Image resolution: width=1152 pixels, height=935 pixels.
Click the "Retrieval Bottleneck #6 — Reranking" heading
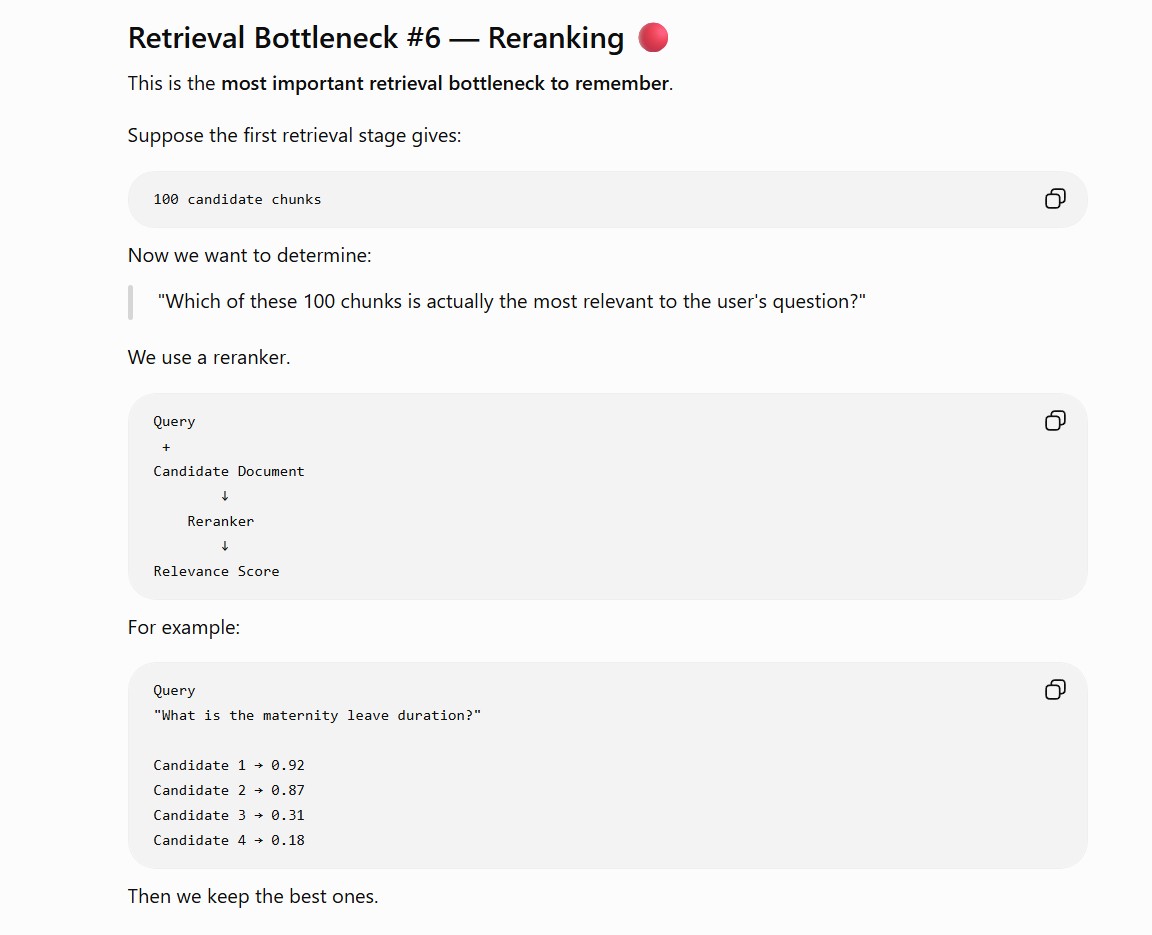tap(375, 38)
